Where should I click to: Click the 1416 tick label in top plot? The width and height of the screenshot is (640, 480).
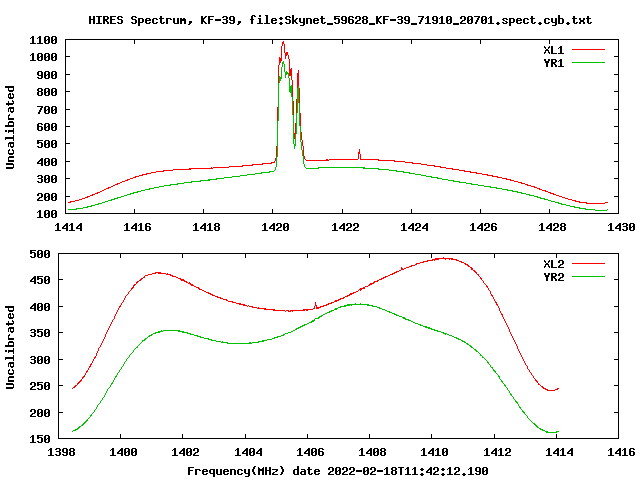tap(137, 227)
